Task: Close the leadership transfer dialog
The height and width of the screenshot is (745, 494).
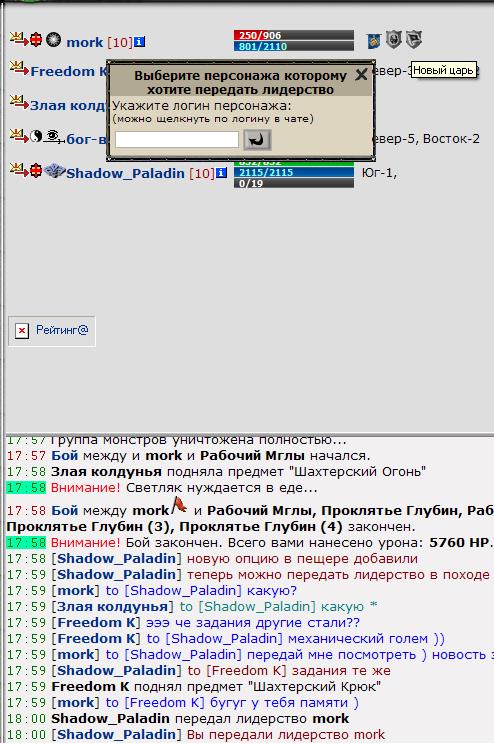Action: (x=361, y=74)
